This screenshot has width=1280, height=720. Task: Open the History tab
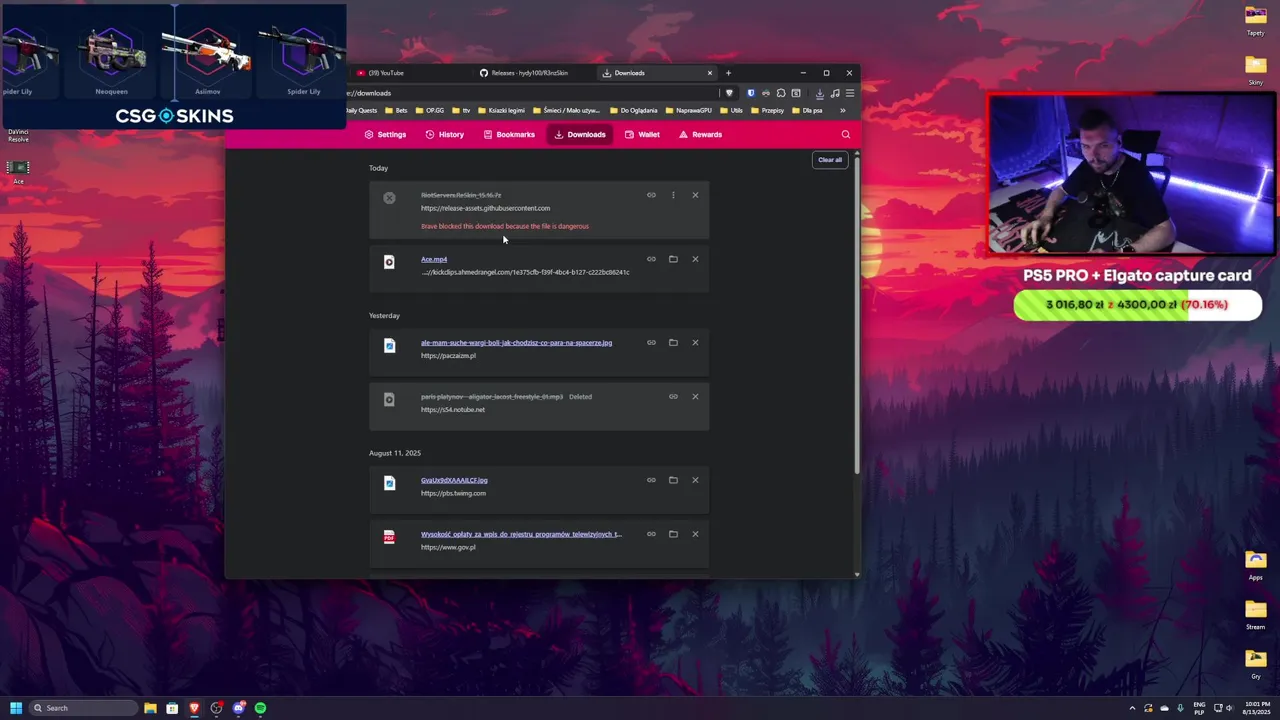pyautogui.click(x=445, y=134)
